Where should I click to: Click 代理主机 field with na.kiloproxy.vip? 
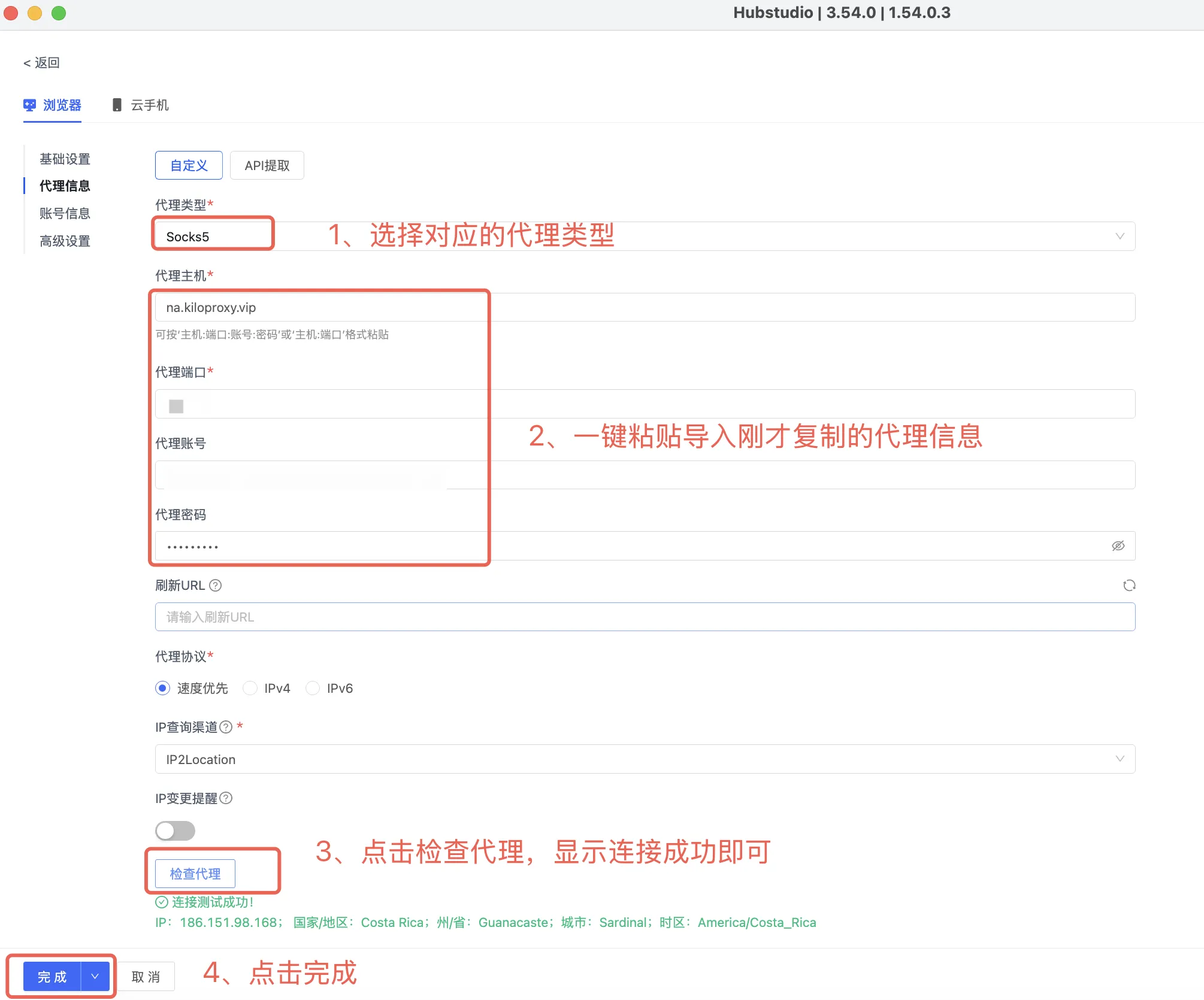(645, 307)
